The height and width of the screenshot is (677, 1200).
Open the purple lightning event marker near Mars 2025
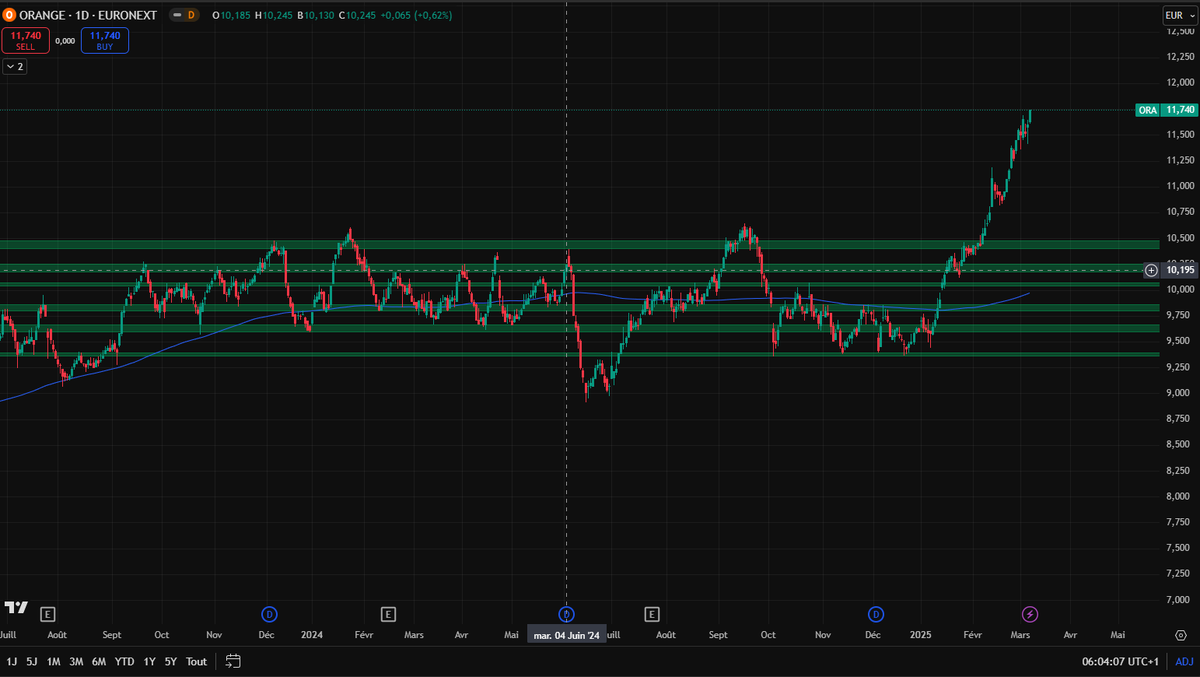point(1029,613)
